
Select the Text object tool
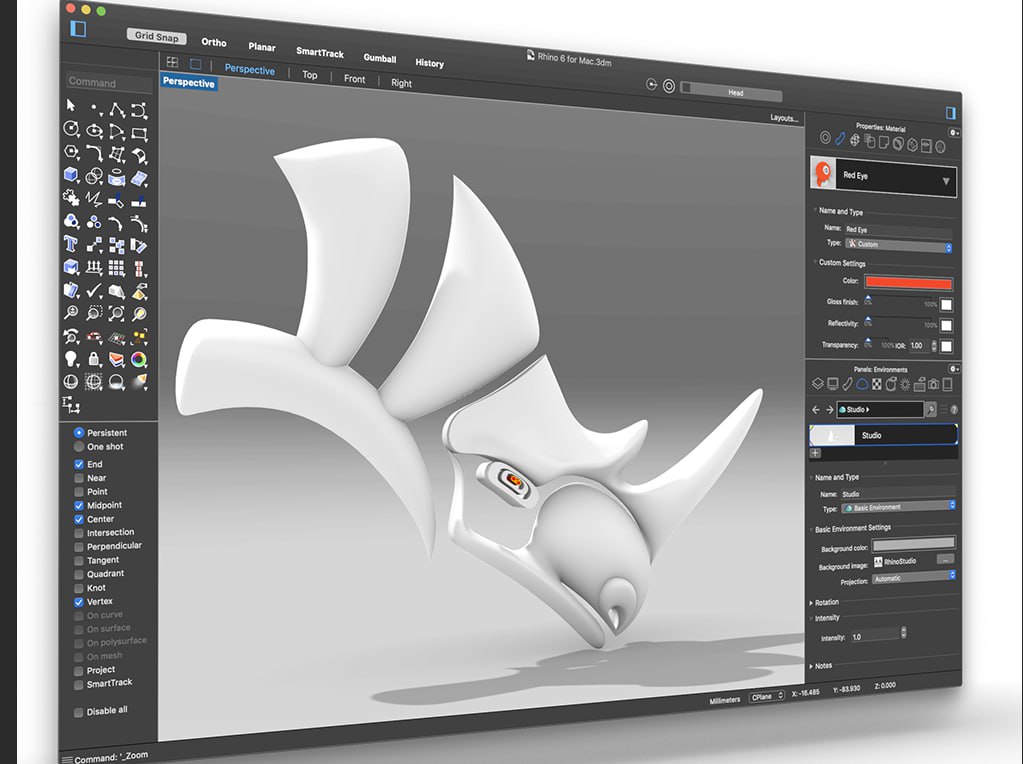point(71,244)
